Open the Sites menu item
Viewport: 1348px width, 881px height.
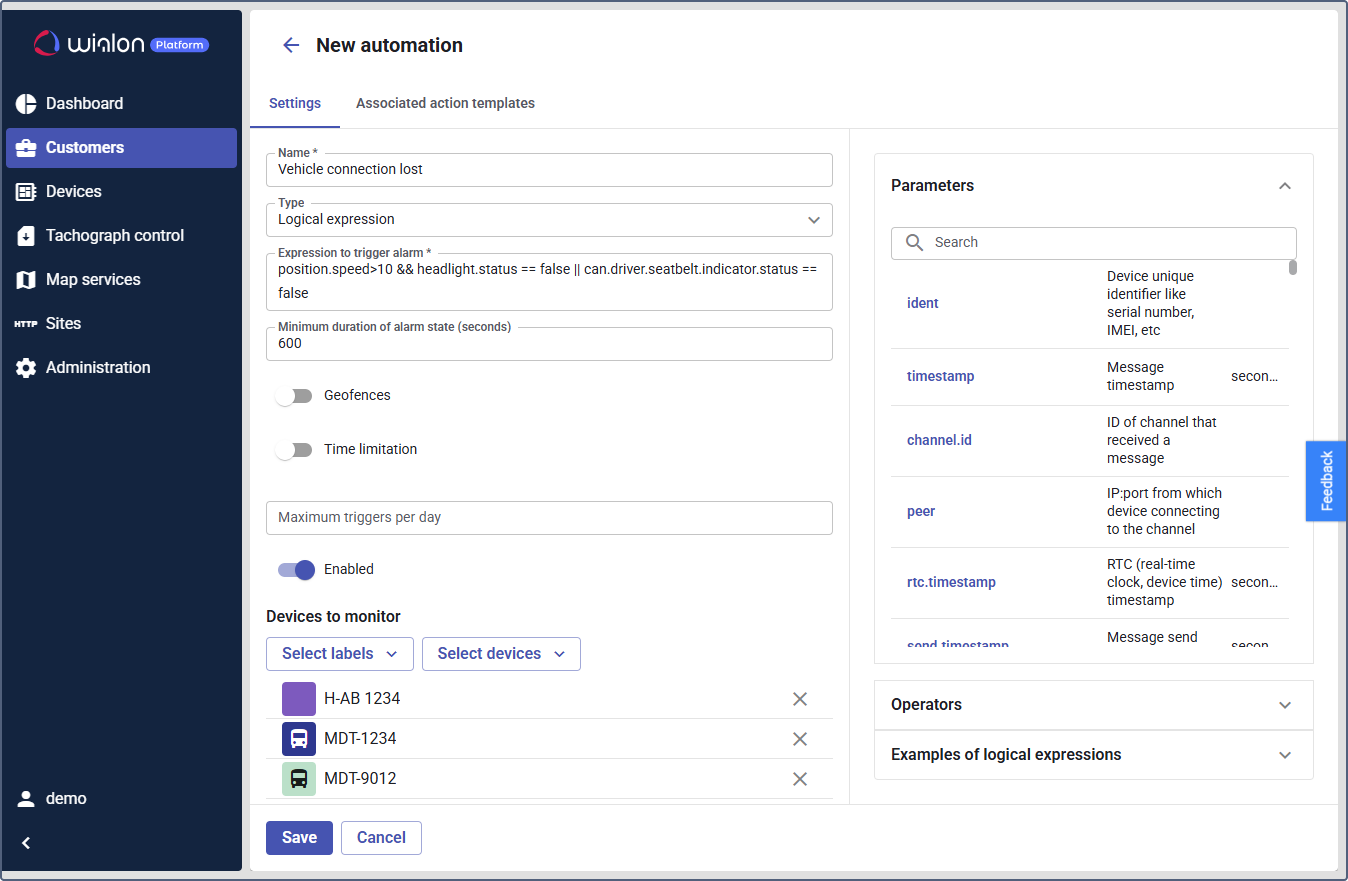[63, 324]
